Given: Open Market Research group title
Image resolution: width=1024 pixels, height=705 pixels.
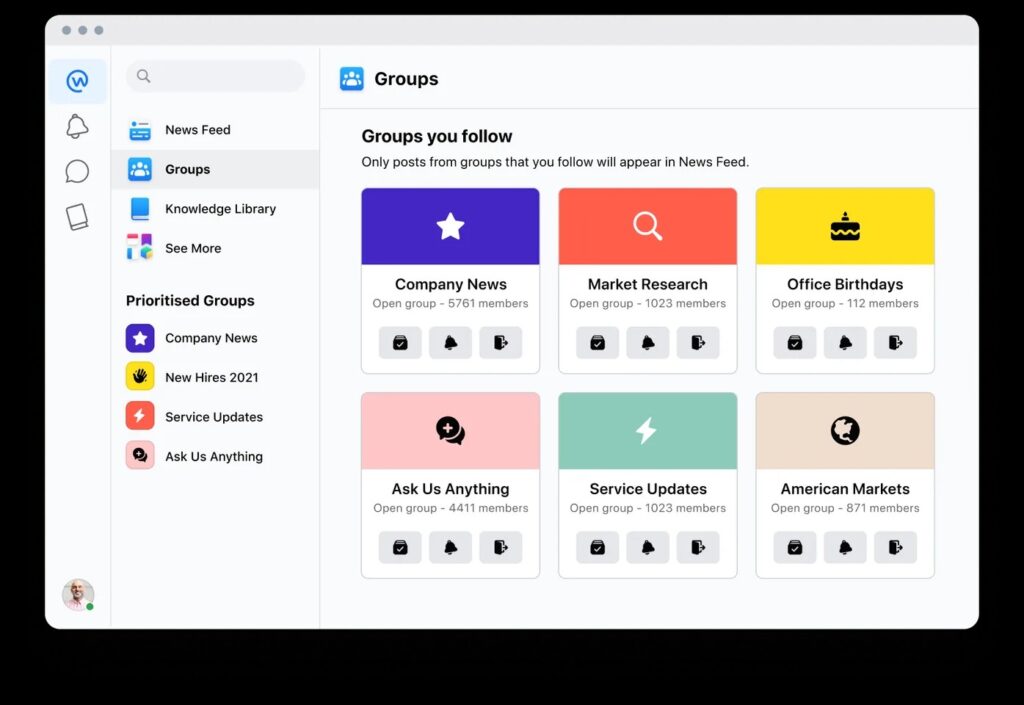Looking at the screenshot, I should pyautogui.click(x=647, y=284).
